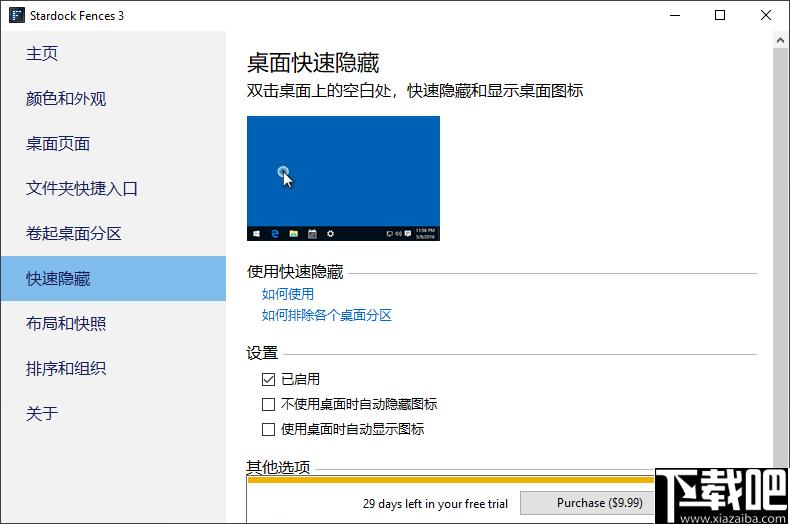Screen dimensions: 790x524
Task: Click the desktop quick-hide preview image
Action: point(343,178)
